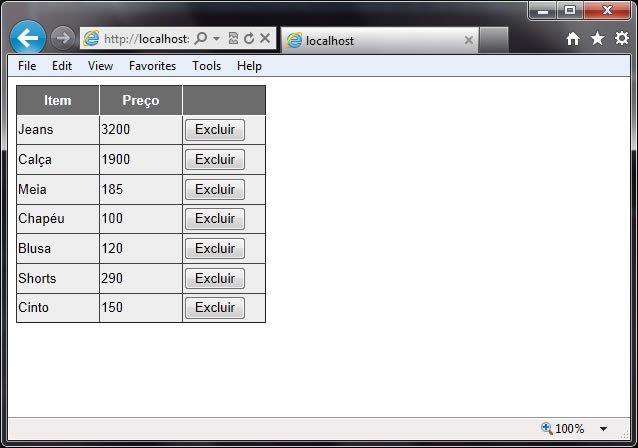The width and height of the screenshot is (638, 448).
Task: Open the Tools menu
Action: tap(206, 66)
